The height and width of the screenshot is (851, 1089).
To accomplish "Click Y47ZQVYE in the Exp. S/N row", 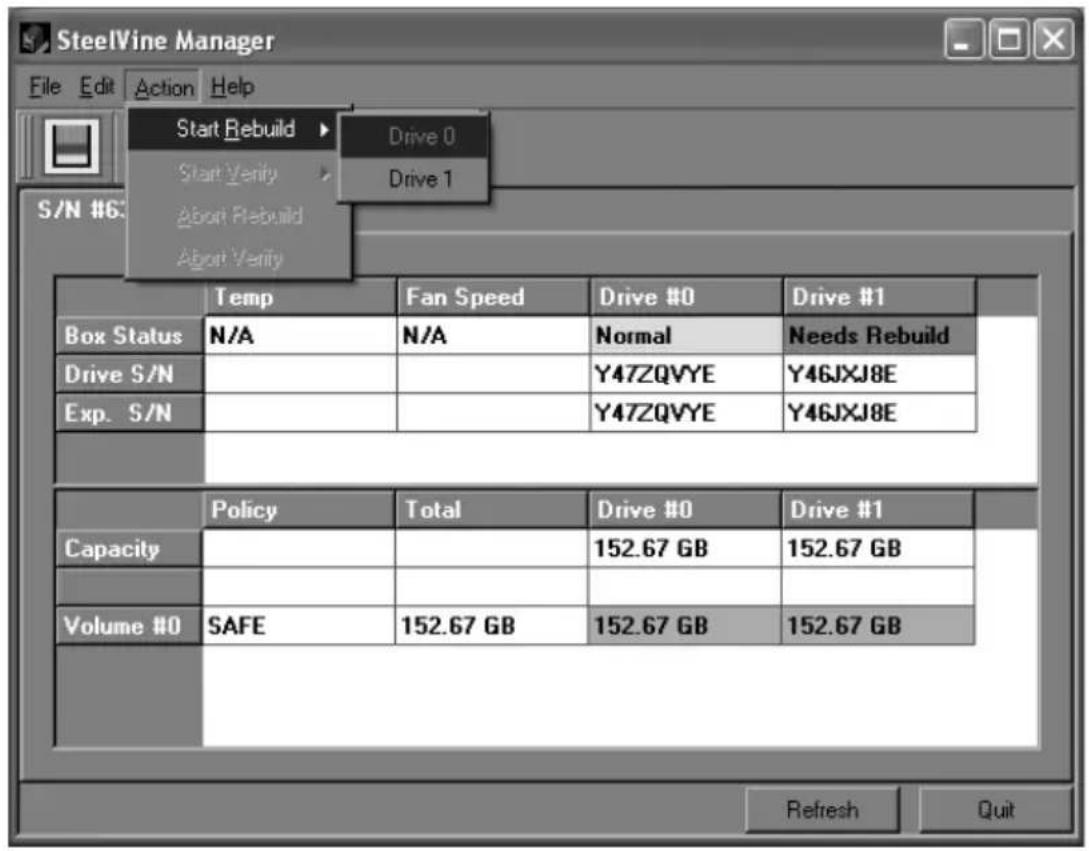I will tap(686, 413).
